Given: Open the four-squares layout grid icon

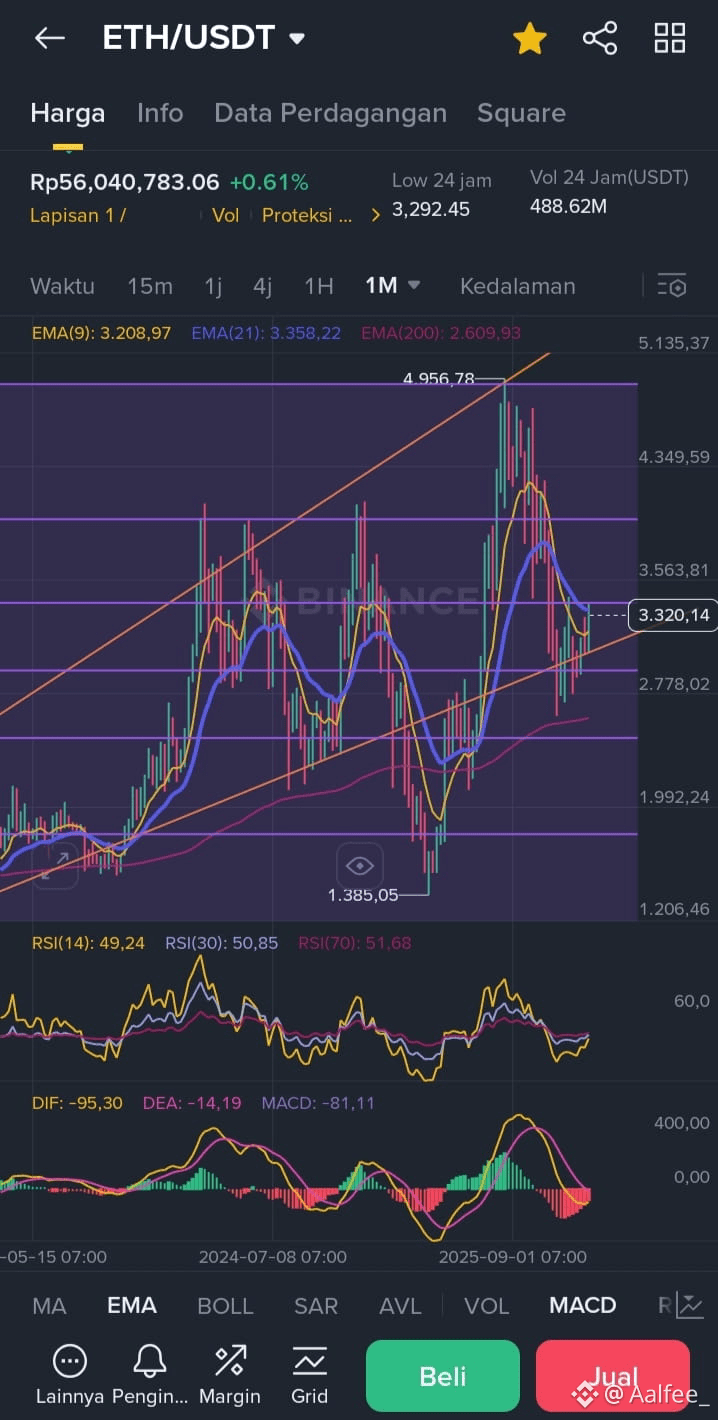Looking at the screenshot, I should 670,39.
